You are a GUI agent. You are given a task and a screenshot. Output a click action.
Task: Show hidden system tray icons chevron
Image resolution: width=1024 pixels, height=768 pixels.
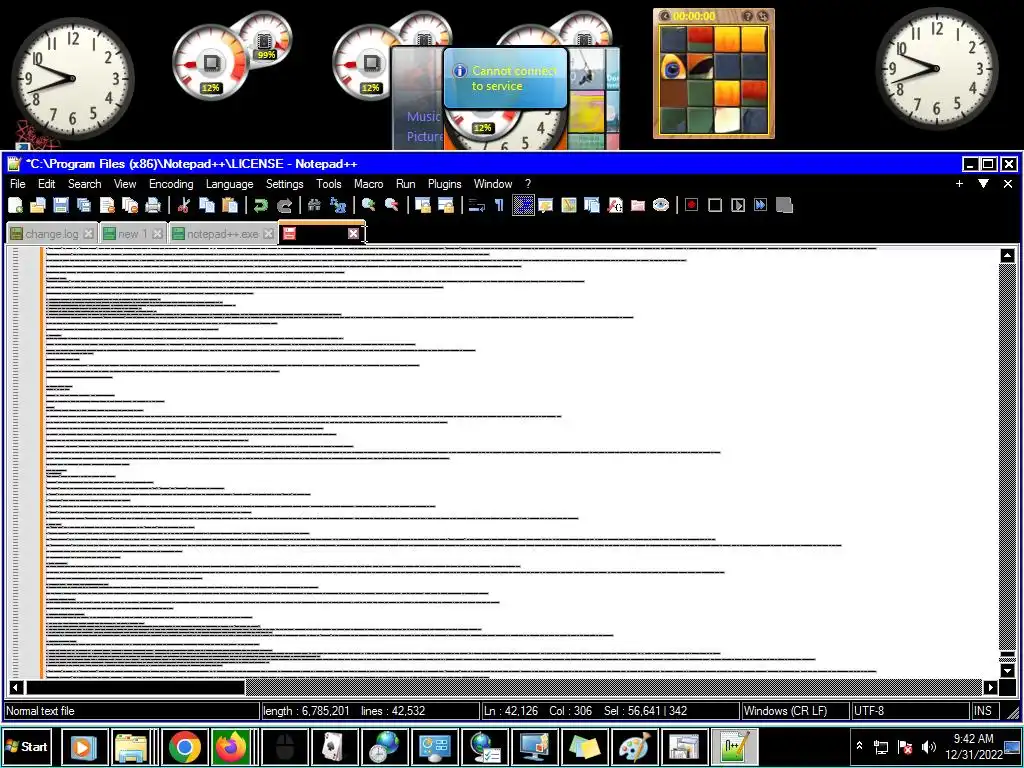tap(859, 746)
